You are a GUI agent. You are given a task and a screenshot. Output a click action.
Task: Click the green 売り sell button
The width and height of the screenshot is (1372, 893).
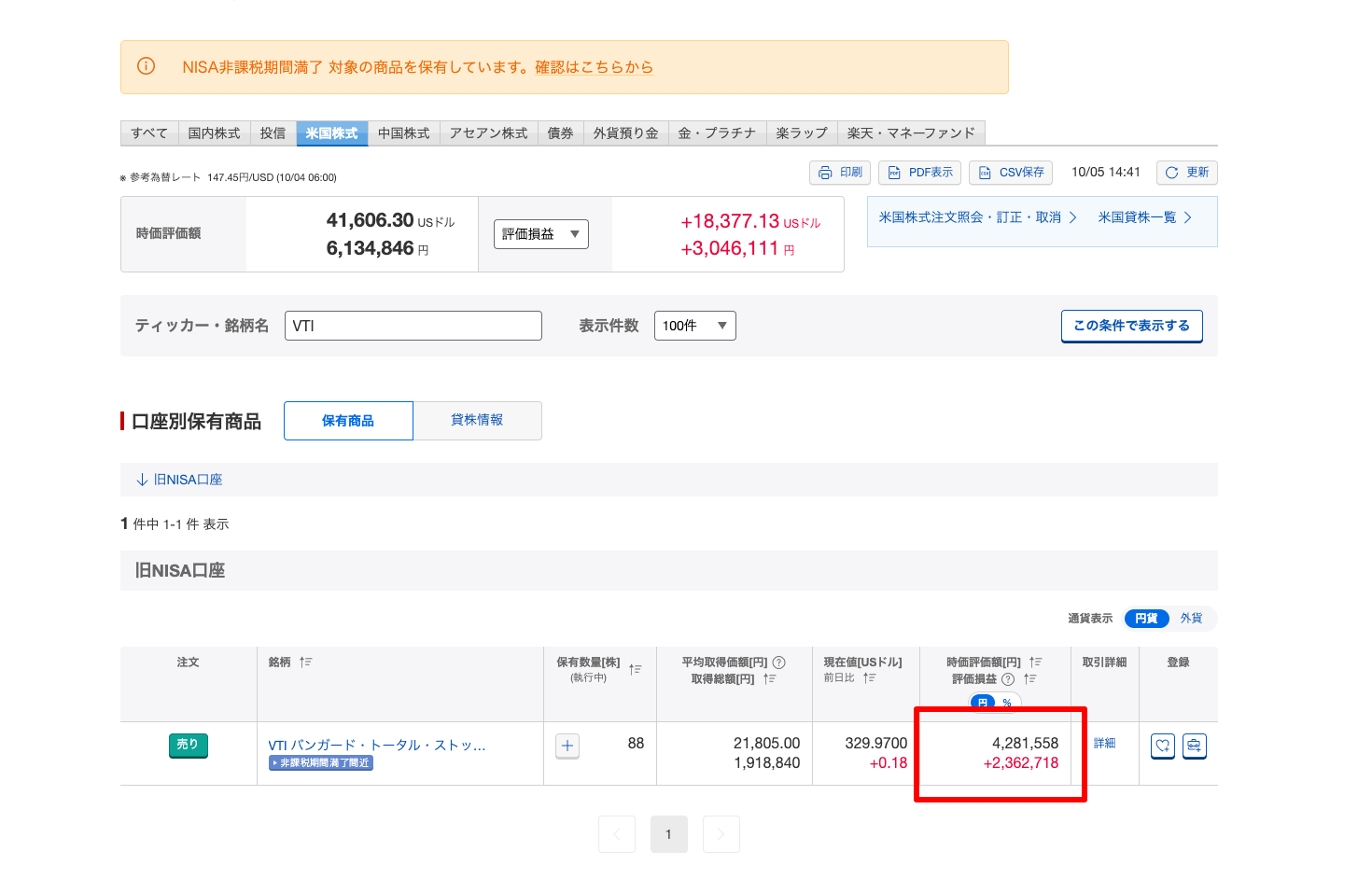point(188,745)
